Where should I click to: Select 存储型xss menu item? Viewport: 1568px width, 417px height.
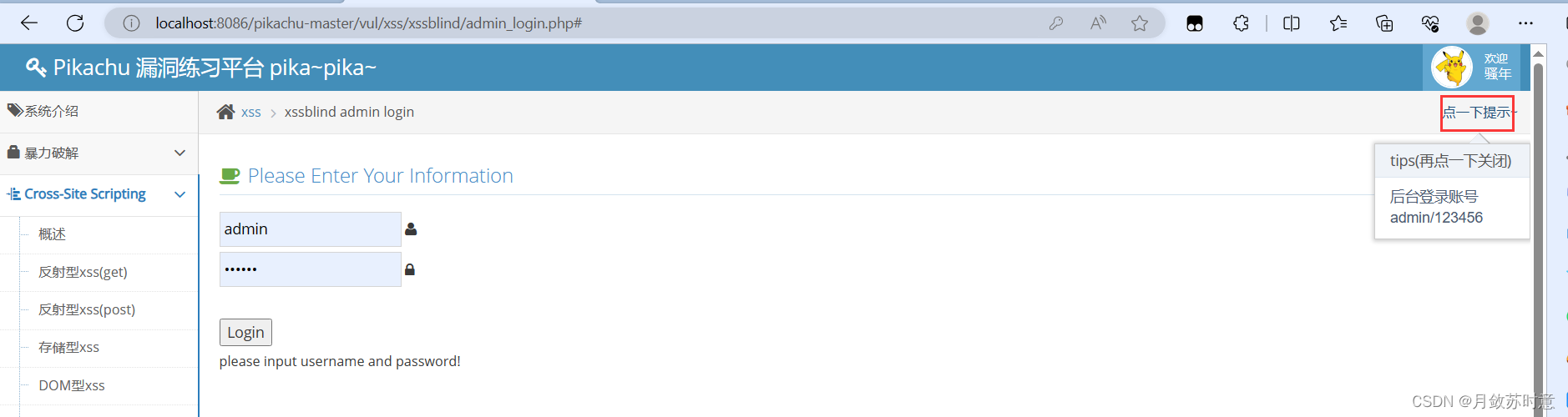click(68, 347)
